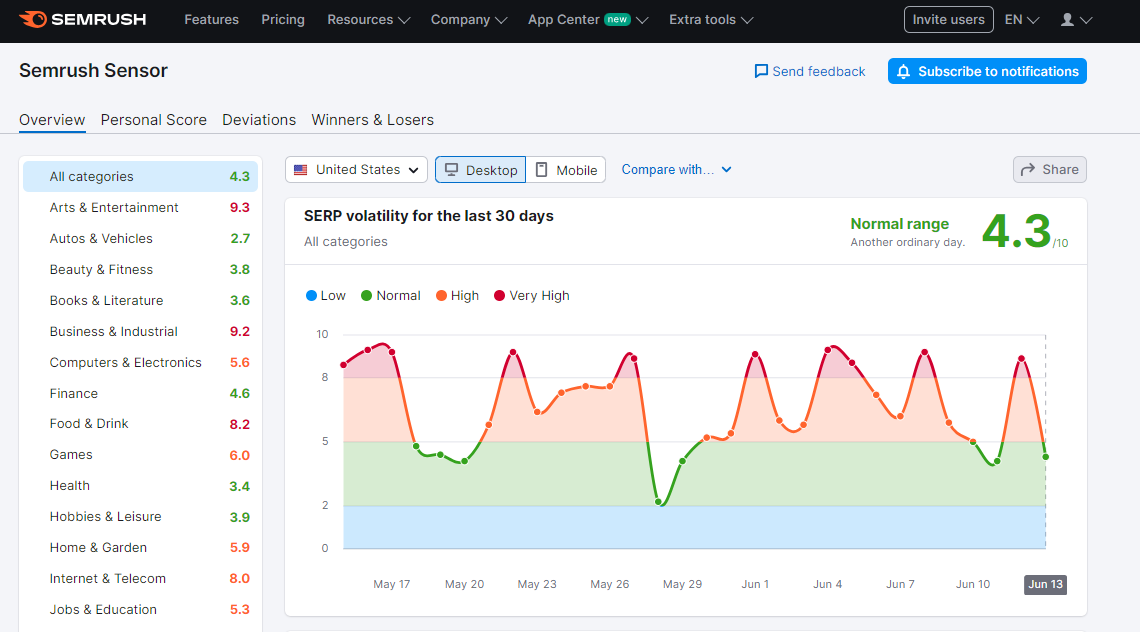This screenshot has height=632, width=1140.
Task: Select the Jobs & Education category
Action: click(x=140, y=609)
